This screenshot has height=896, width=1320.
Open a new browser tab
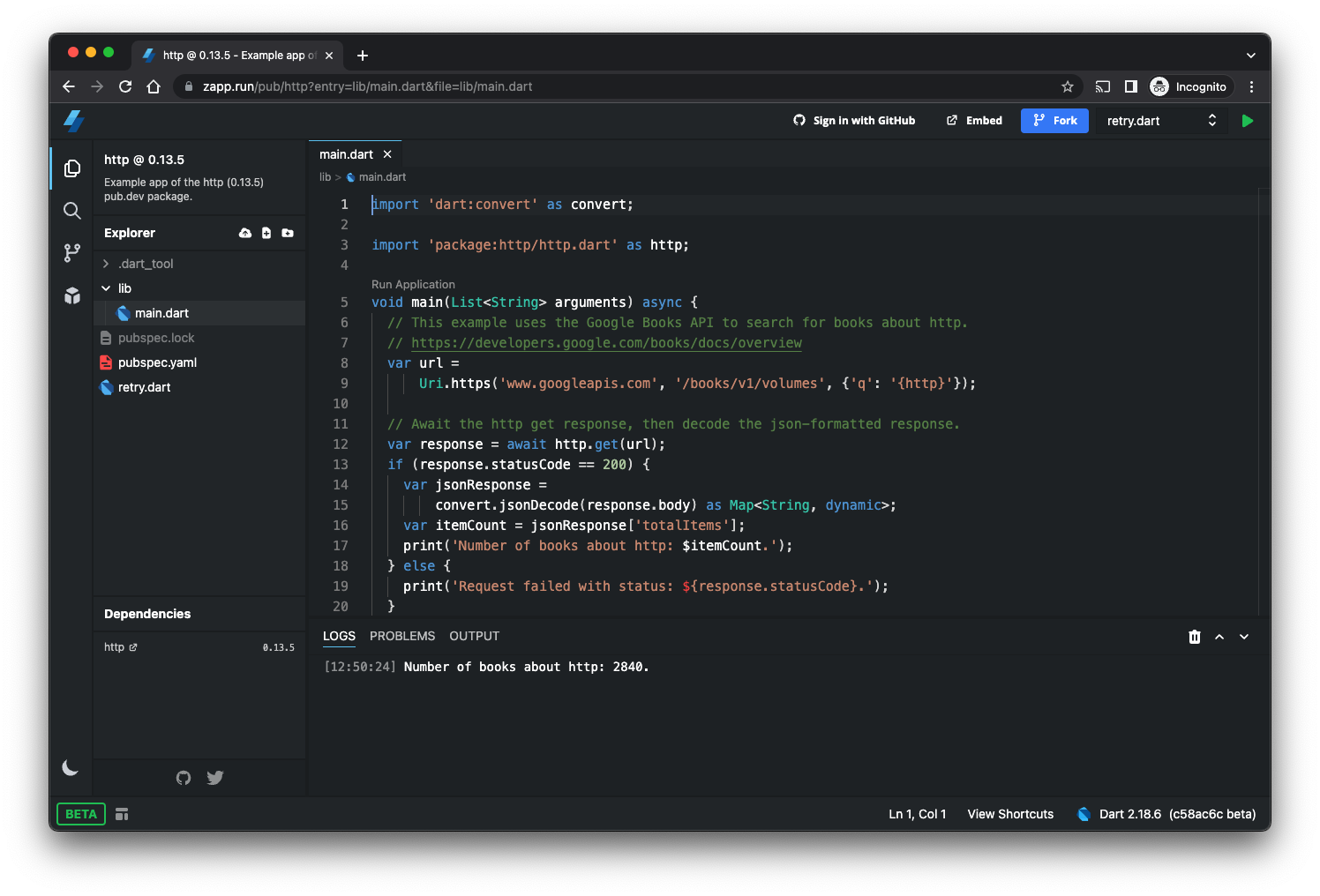363,56
